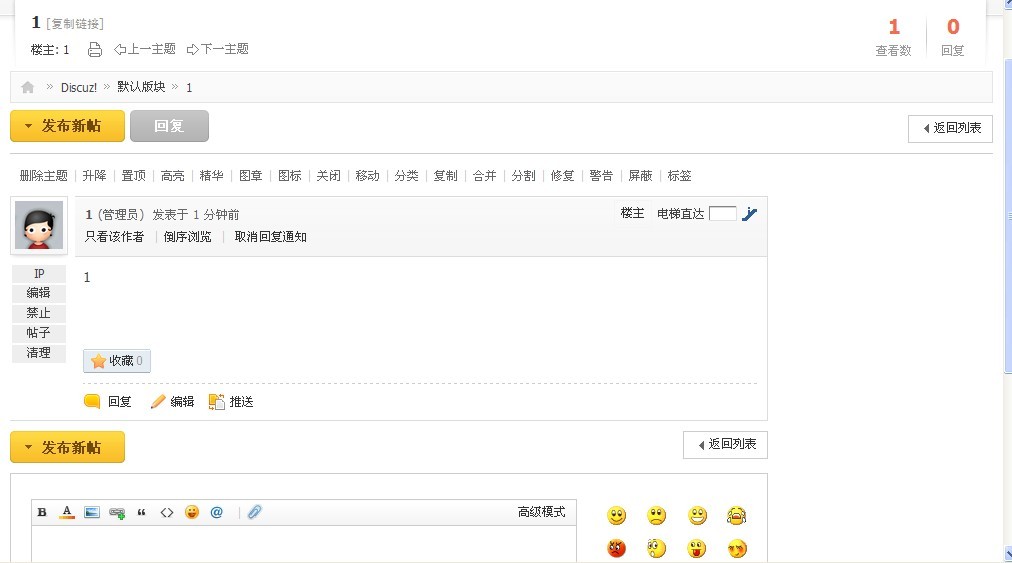Click top 返回列表 button

click(950, 128)
